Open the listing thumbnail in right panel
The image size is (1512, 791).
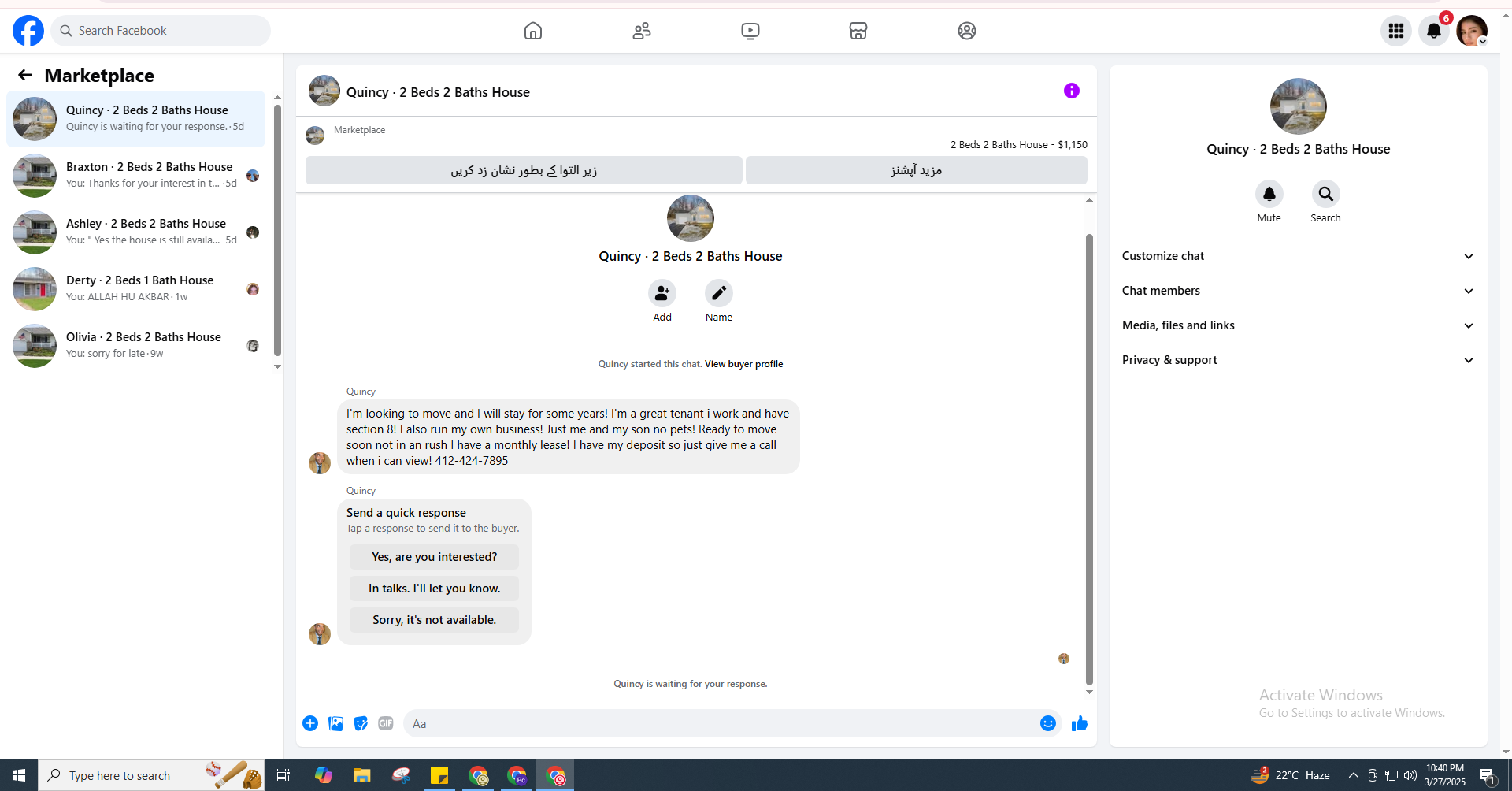click(x=1299, y=106)
